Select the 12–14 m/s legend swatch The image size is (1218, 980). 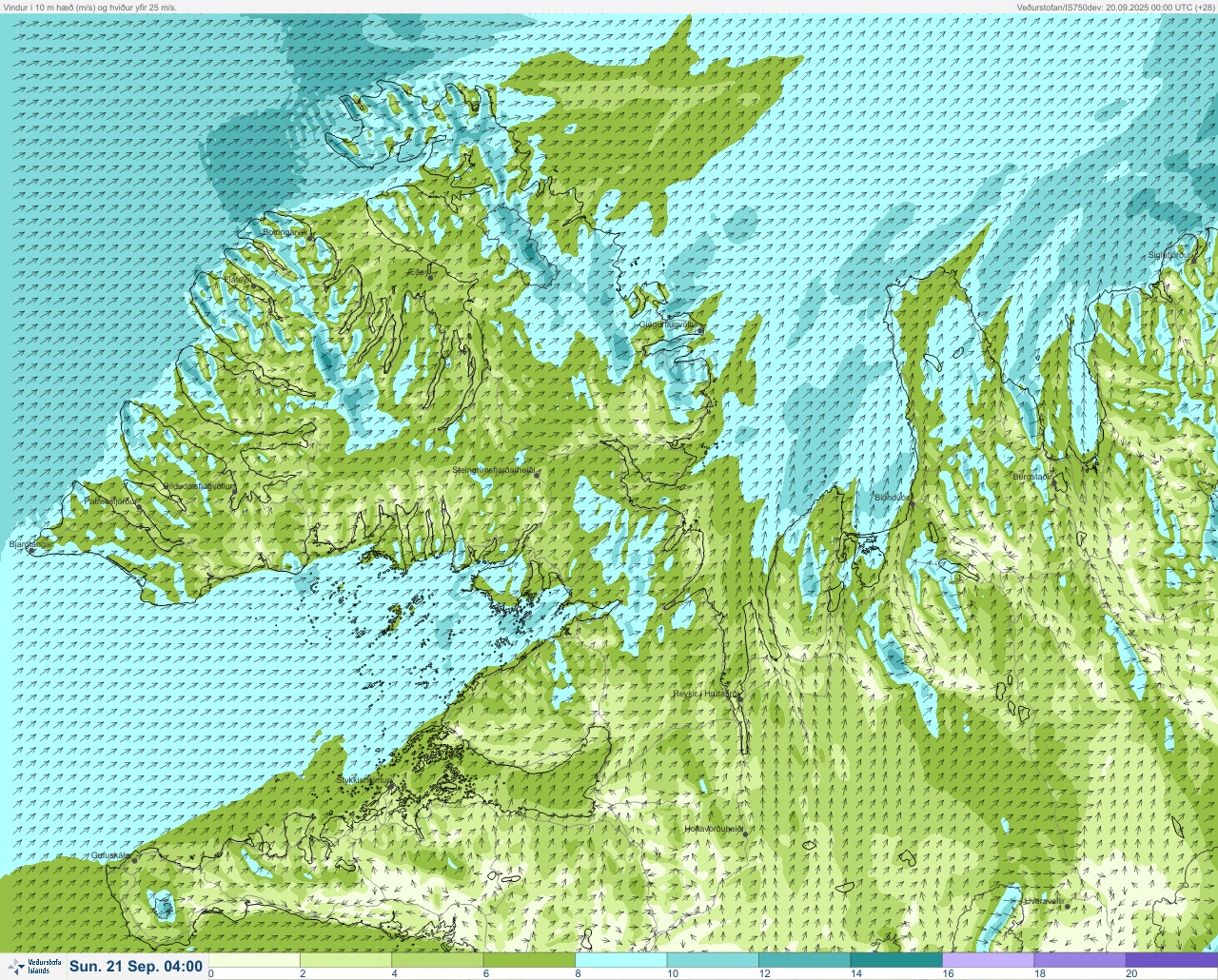[804, 960]
